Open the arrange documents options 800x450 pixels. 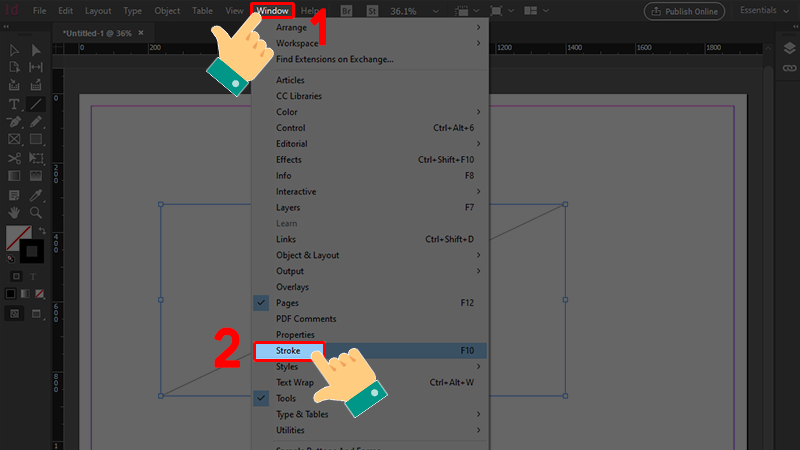[536, 11]
